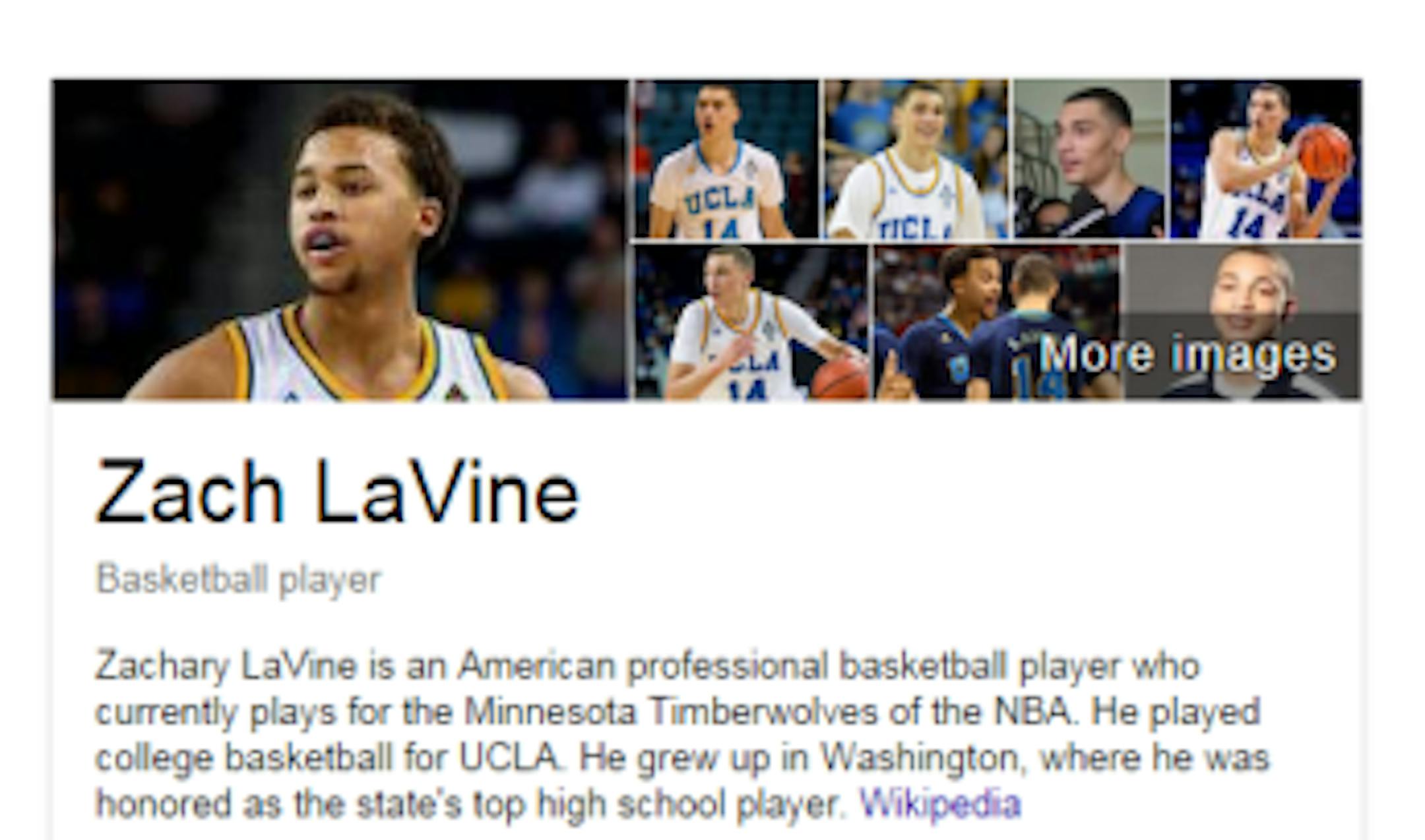Follow the Wikipedia link
This screenshot has width=1425, height=840.
(x=940, y=804)
